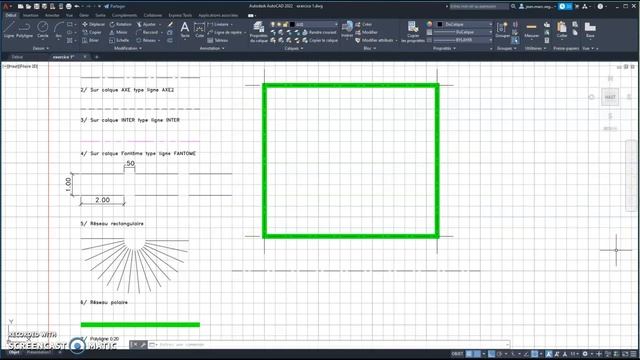
Task: Expand the Bloc panel
Action: click(x=369, y=48)
